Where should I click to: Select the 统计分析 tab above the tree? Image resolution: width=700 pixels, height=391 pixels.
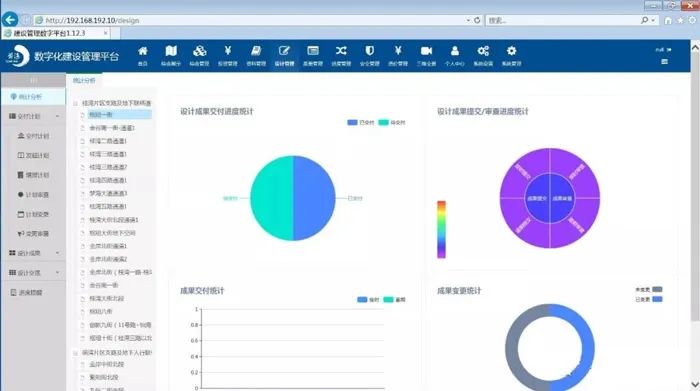(x=84, y=80)
